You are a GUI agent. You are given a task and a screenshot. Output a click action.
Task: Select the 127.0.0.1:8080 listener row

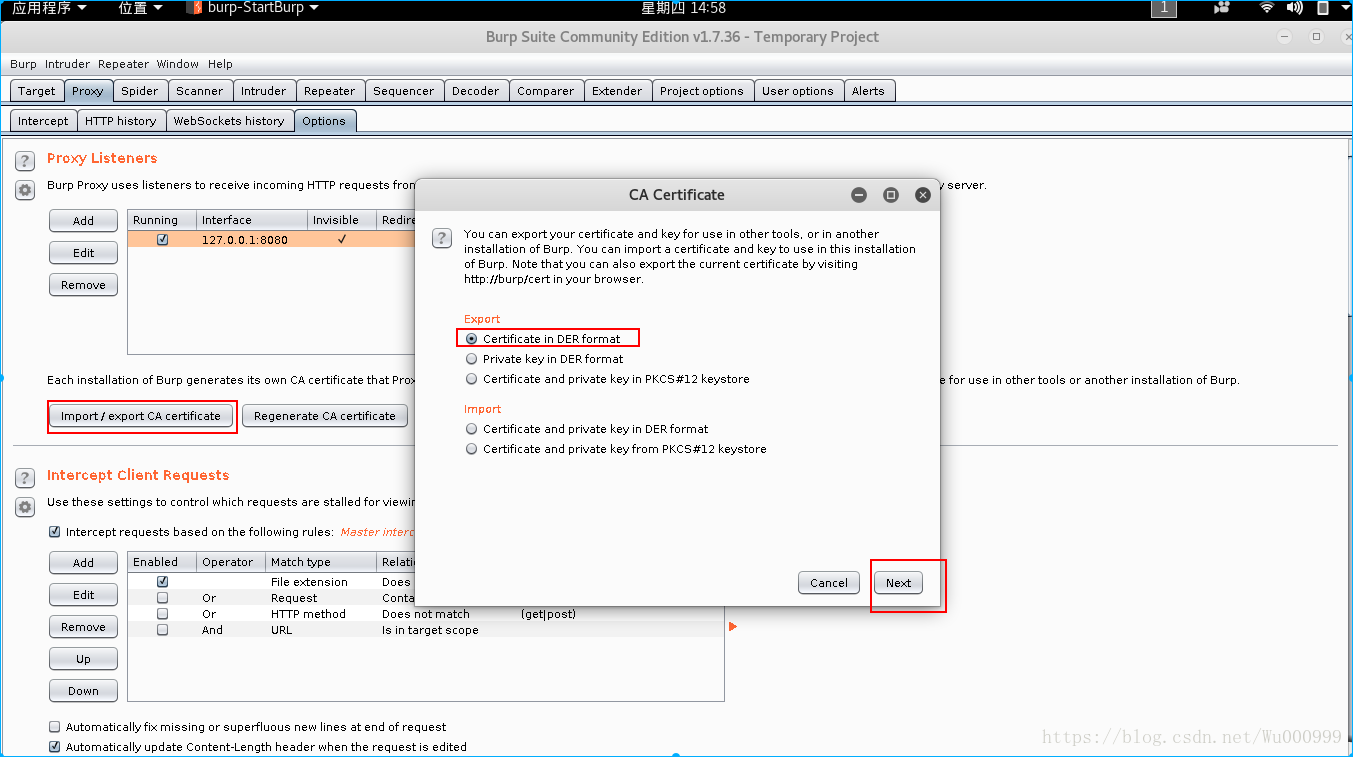271,240
